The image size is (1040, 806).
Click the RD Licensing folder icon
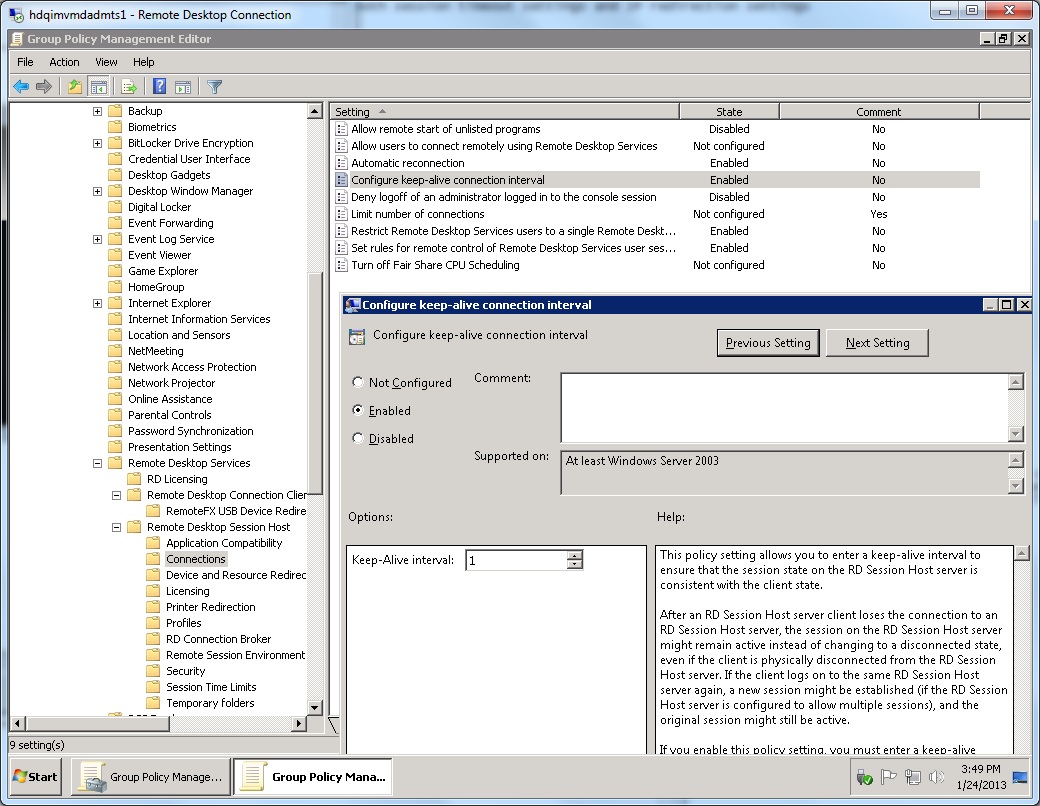click(x=134, y=479)
